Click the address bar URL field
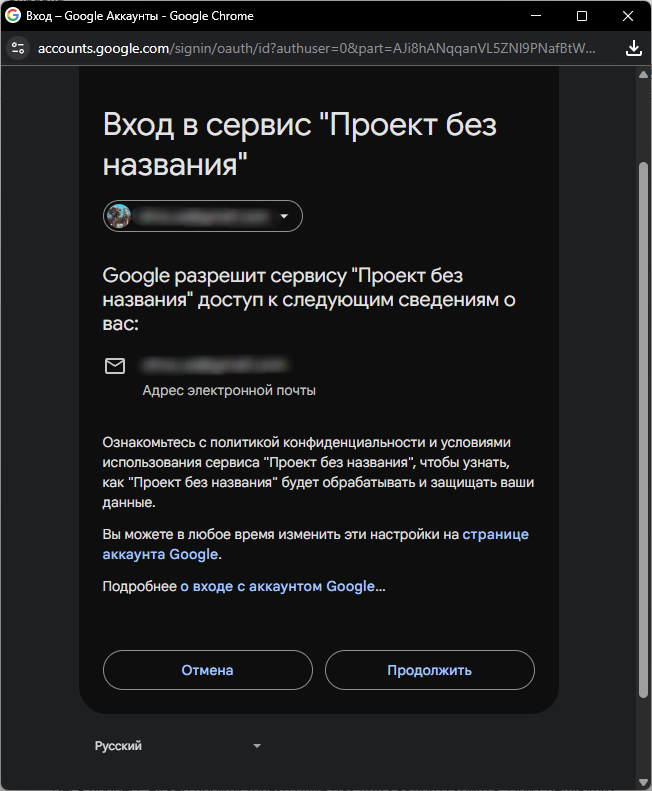Screen dimensions: 652x791 point(316,48)
